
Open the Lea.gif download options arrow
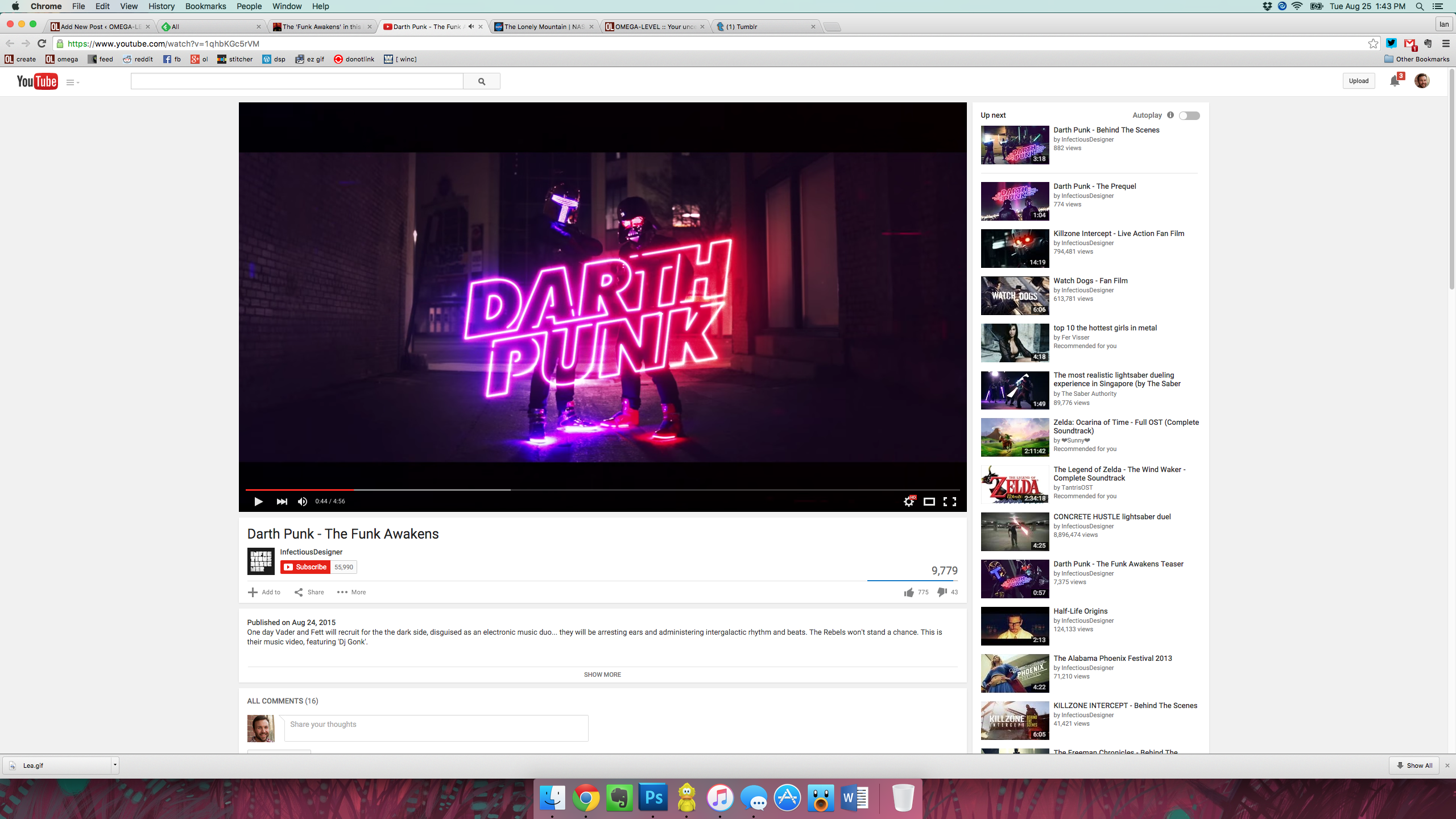click(x=115, y=765)
